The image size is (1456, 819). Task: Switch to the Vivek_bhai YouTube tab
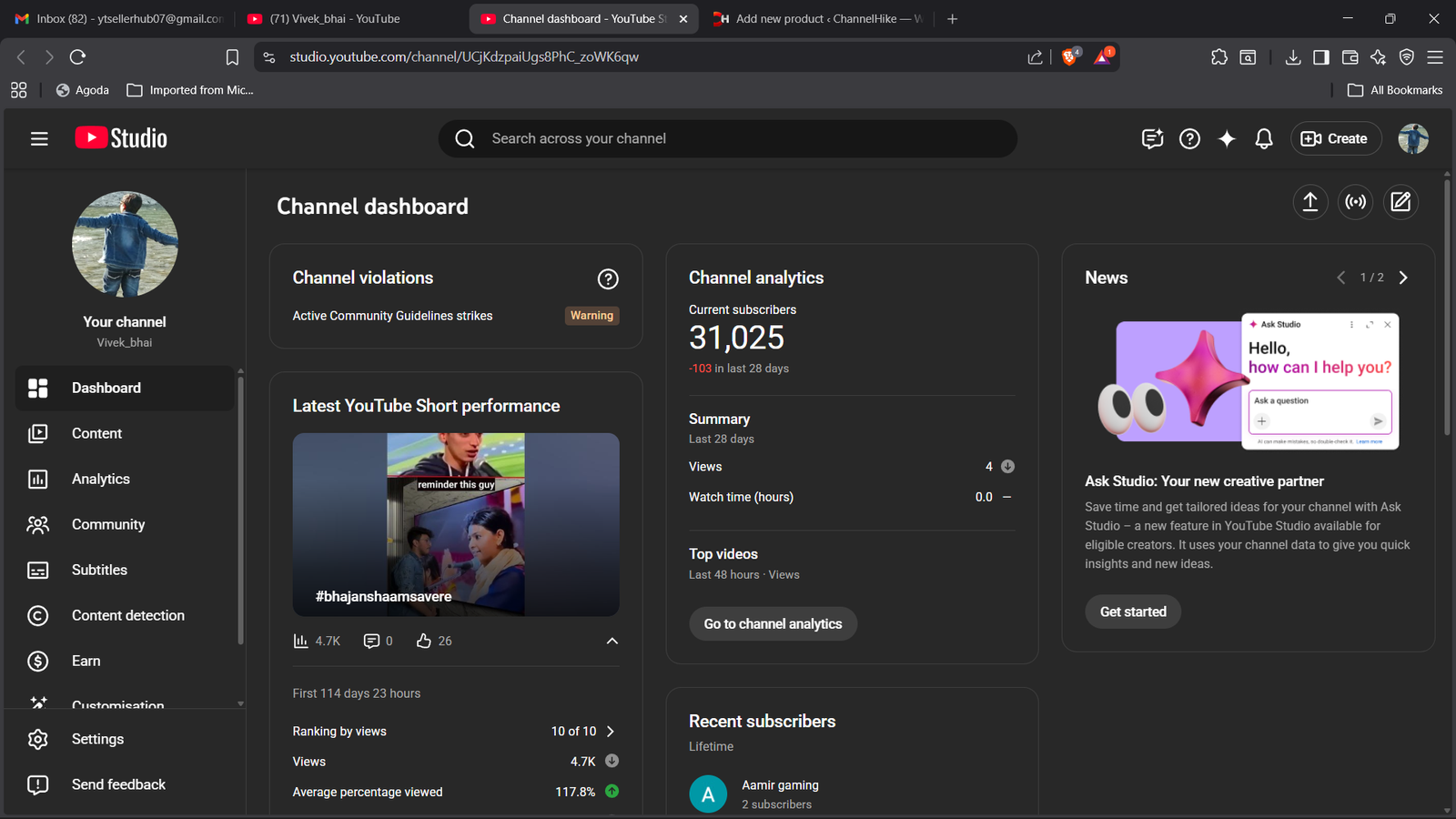pyautogui.click(x=333, y=18)
